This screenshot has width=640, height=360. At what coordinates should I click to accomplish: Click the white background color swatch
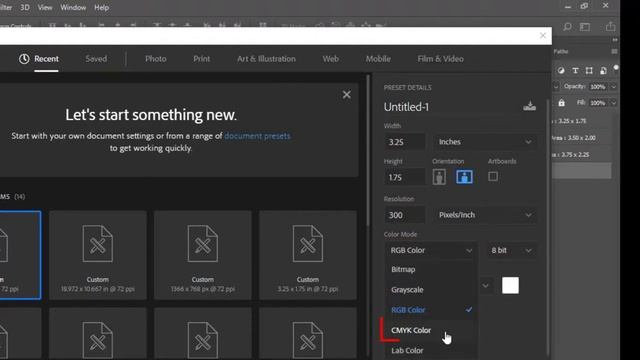coord(510,285)
